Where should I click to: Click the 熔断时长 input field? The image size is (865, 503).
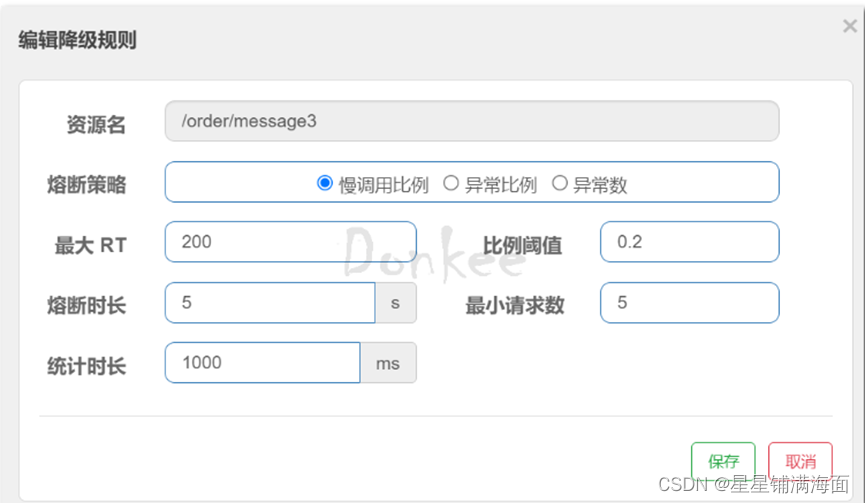click(270, 302)
